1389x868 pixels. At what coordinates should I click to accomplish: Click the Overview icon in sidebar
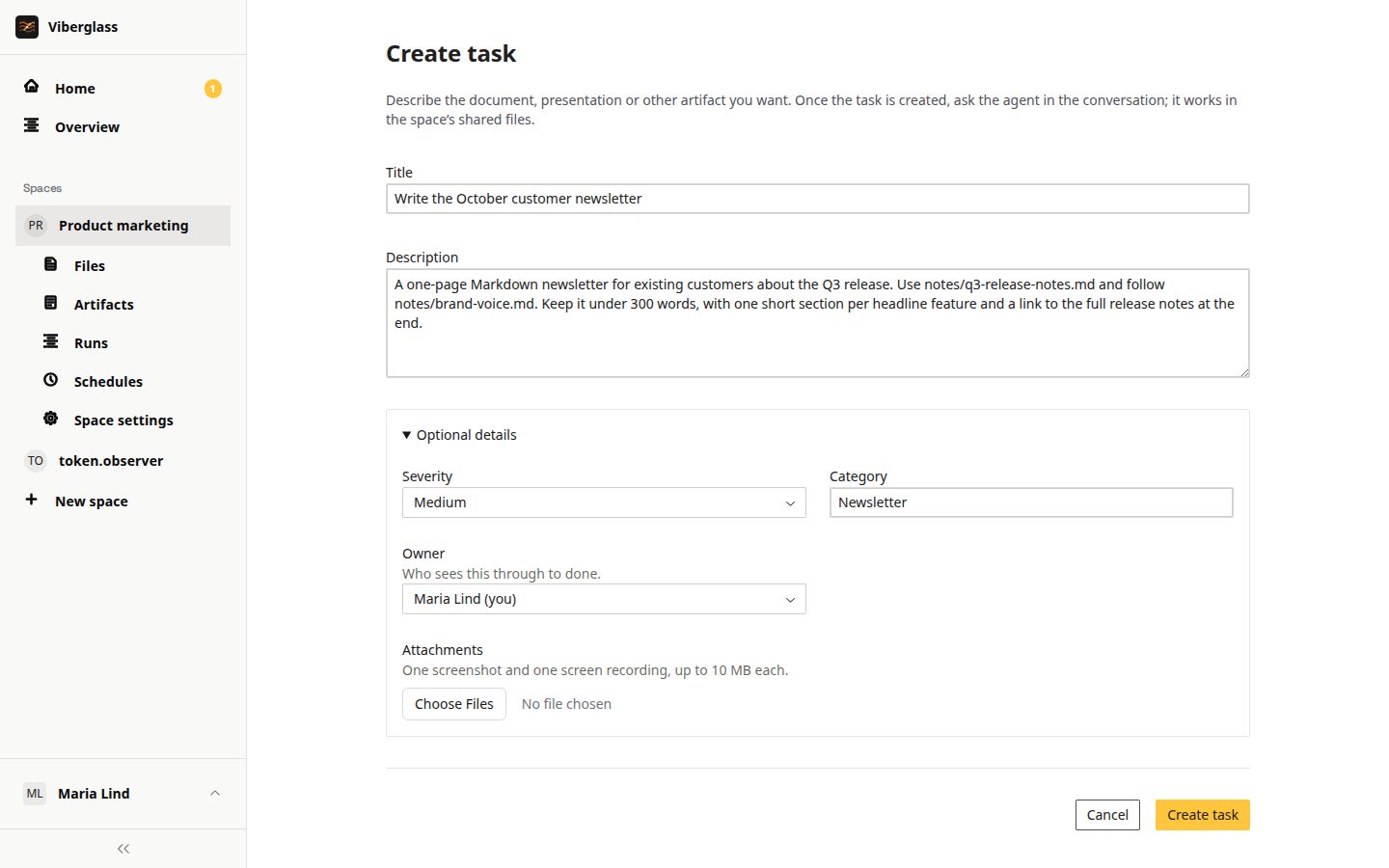(x=32, y=125)
